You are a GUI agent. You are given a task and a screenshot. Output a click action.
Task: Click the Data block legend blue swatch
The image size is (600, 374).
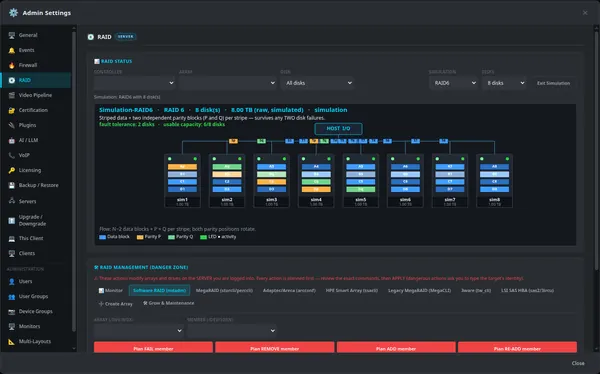click(103, 237)
